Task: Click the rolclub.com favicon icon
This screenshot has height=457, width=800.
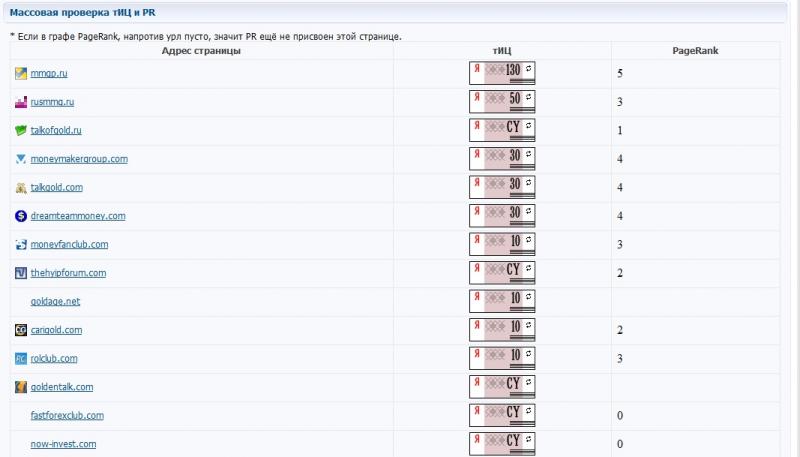Action: (21, 359)
